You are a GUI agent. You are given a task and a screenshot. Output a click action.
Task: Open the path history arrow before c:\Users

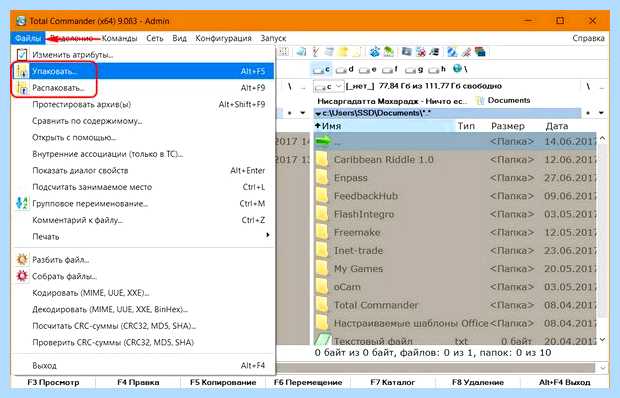tap(318, 113)
